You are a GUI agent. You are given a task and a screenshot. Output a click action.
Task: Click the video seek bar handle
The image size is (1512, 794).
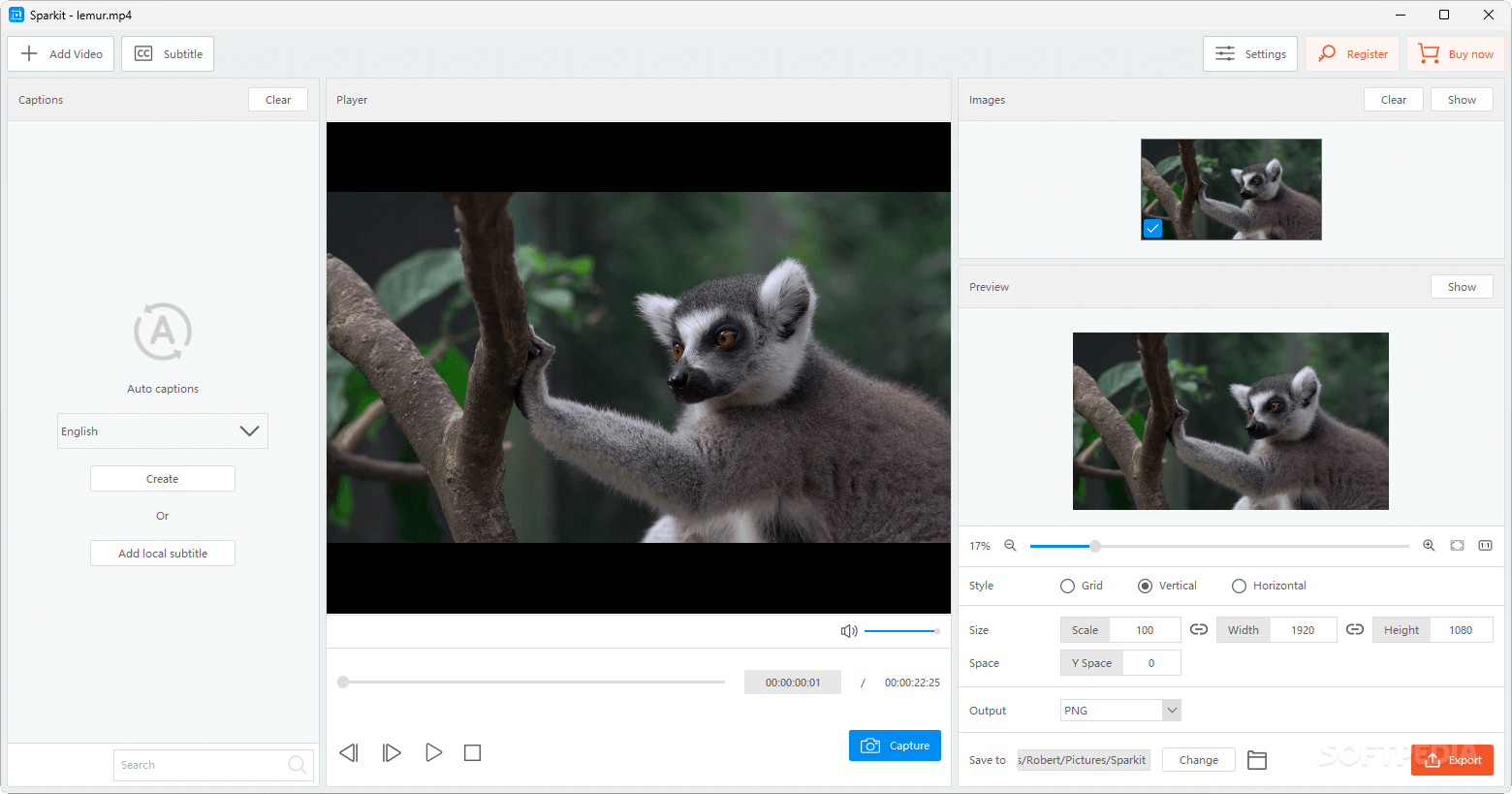343,683
